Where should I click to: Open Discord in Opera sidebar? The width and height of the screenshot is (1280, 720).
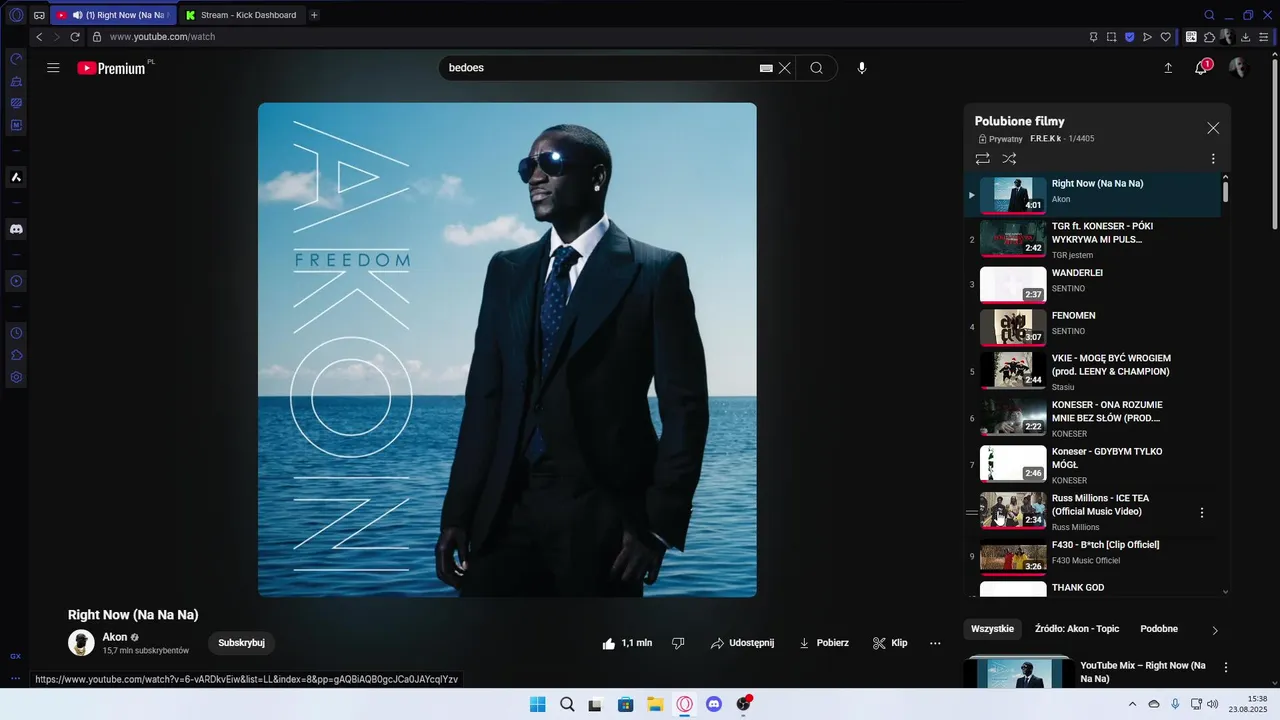pyautogui.click(x=16, y=229)
